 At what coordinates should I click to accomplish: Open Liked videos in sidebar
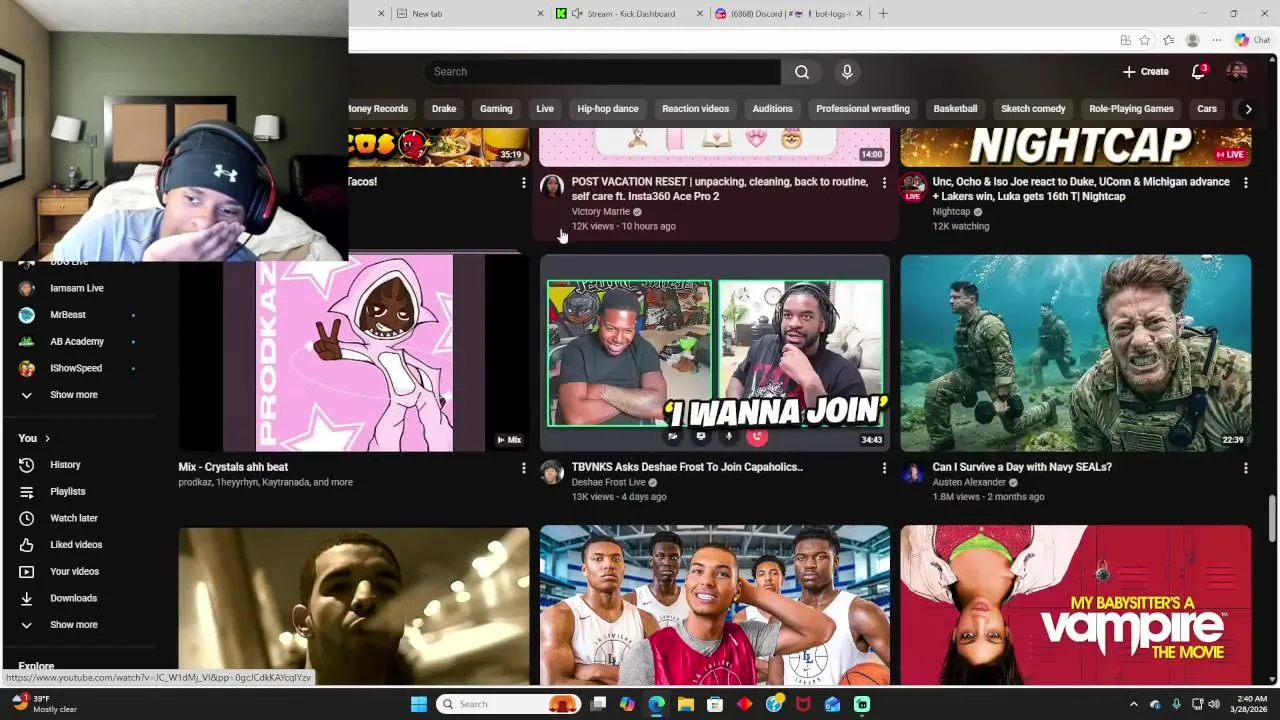(x=78, y=545)
